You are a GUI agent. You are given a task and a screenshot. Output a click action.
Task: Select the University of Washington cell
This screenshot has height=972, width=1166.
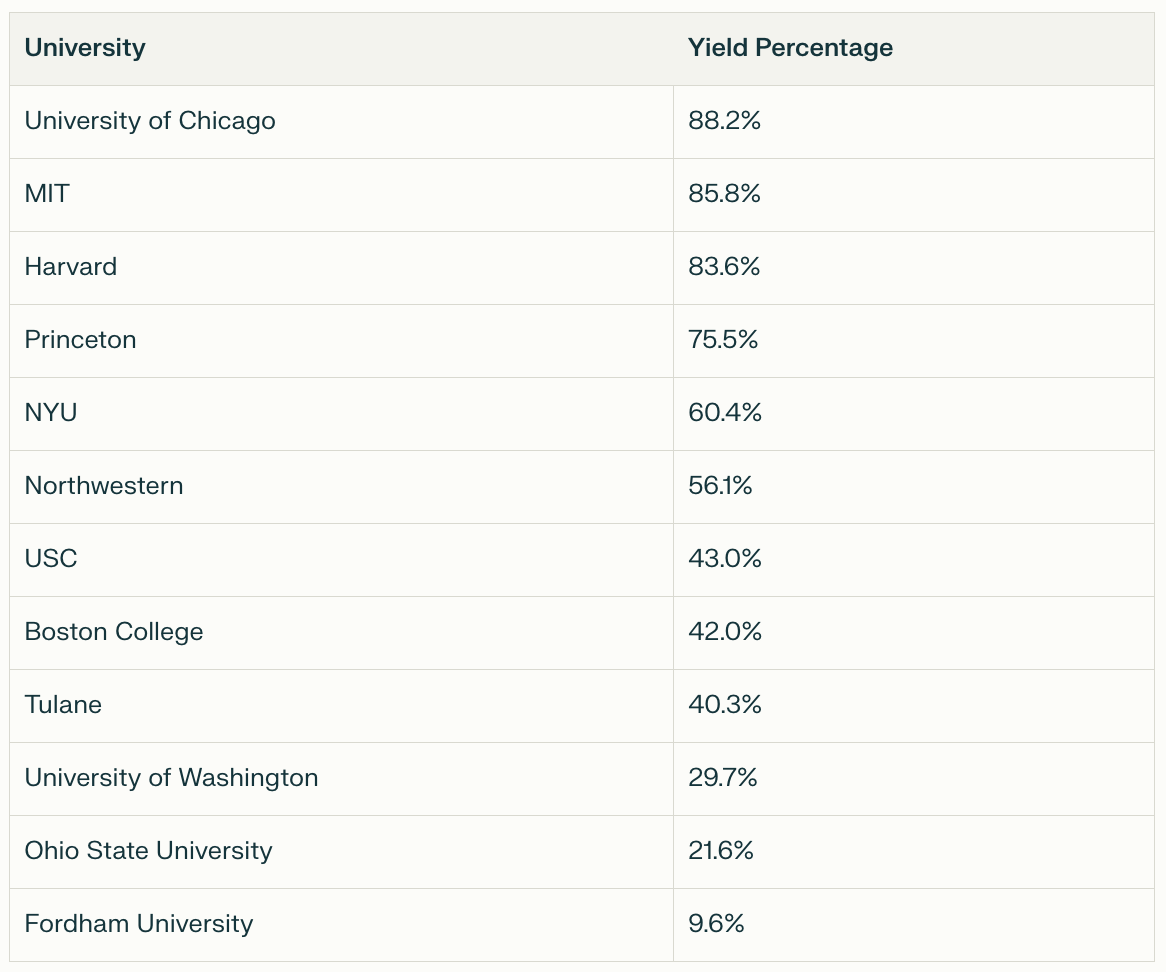point(171,778)
